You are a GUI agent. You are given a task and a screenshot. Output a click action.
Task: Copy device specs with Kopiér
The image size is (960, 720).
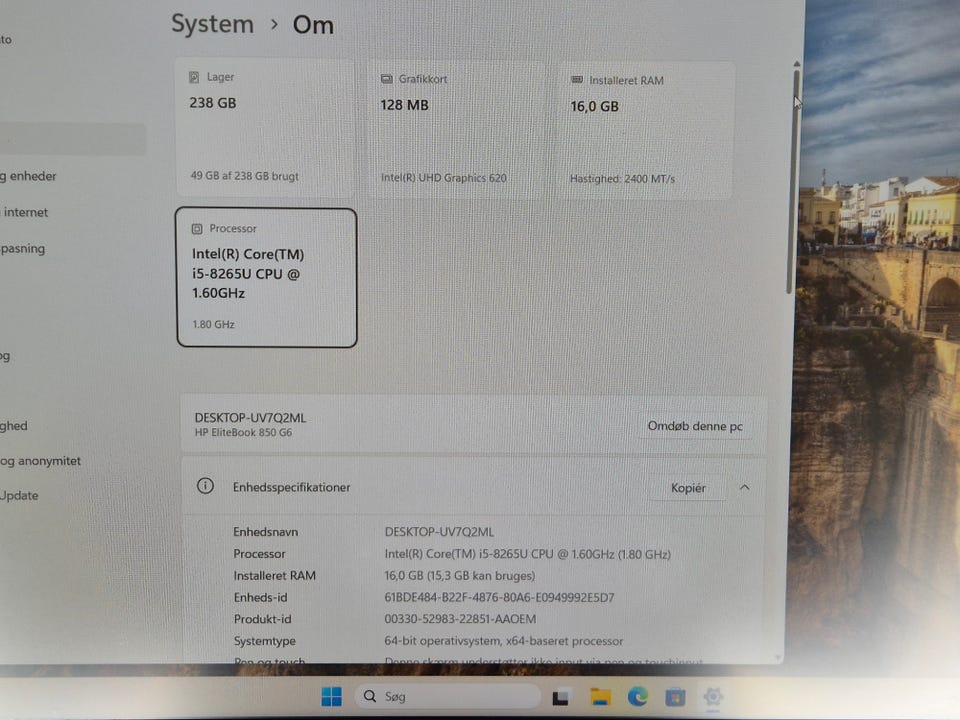click(x=688, y=488)
